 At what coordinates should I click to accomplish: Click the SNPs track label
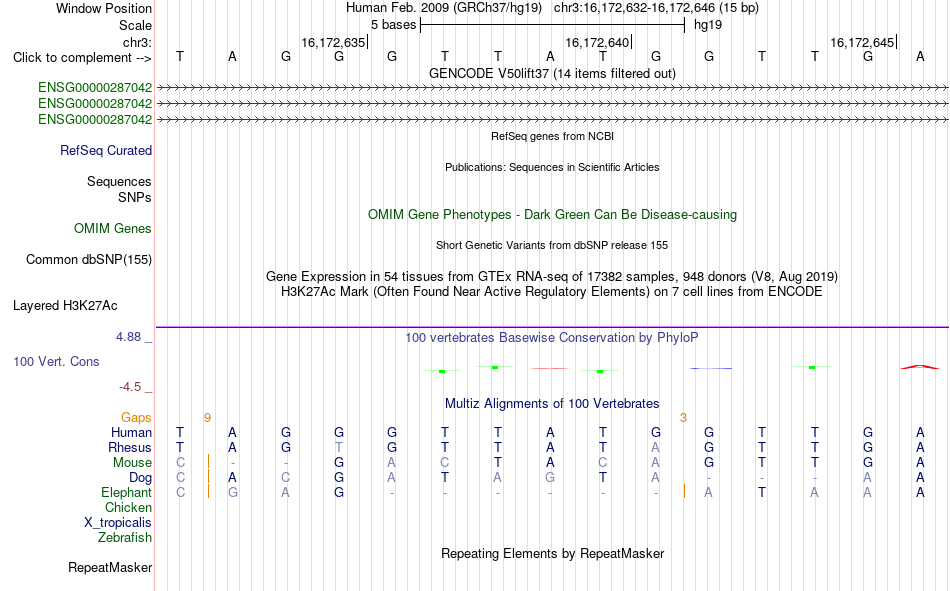pyautogui.click(x=135, y=197)
